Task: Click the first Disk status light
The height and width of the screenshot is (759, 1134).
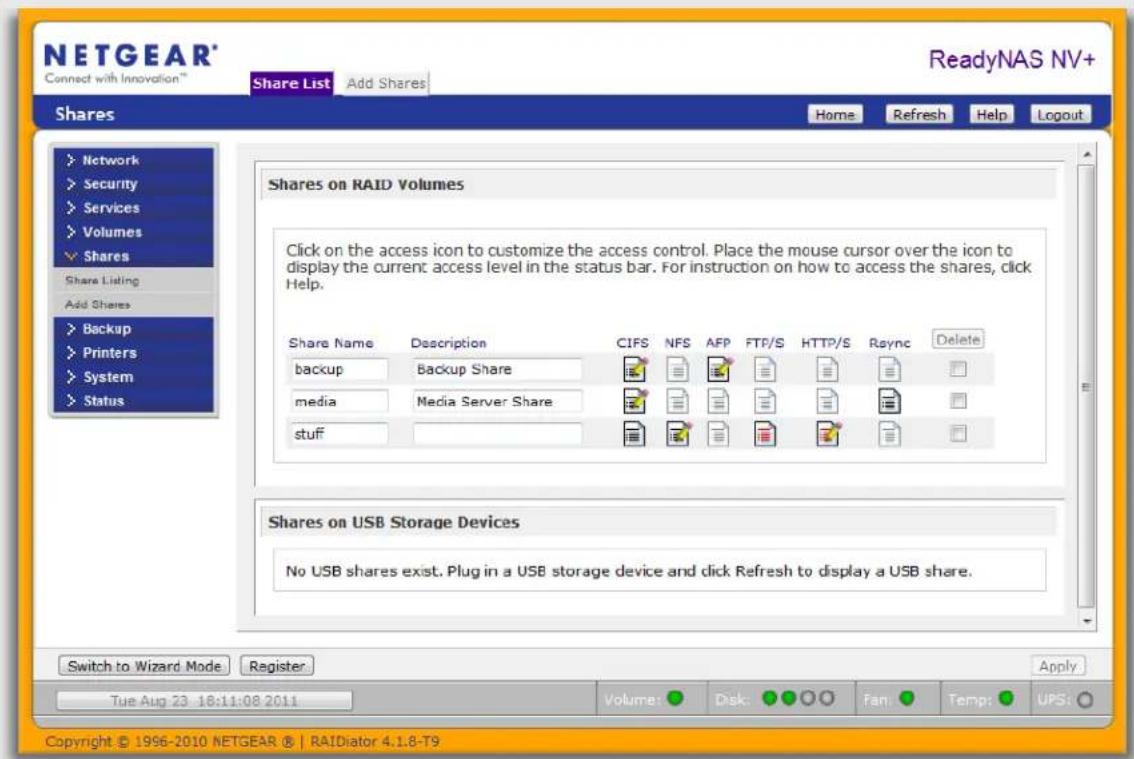Action: 770,698
